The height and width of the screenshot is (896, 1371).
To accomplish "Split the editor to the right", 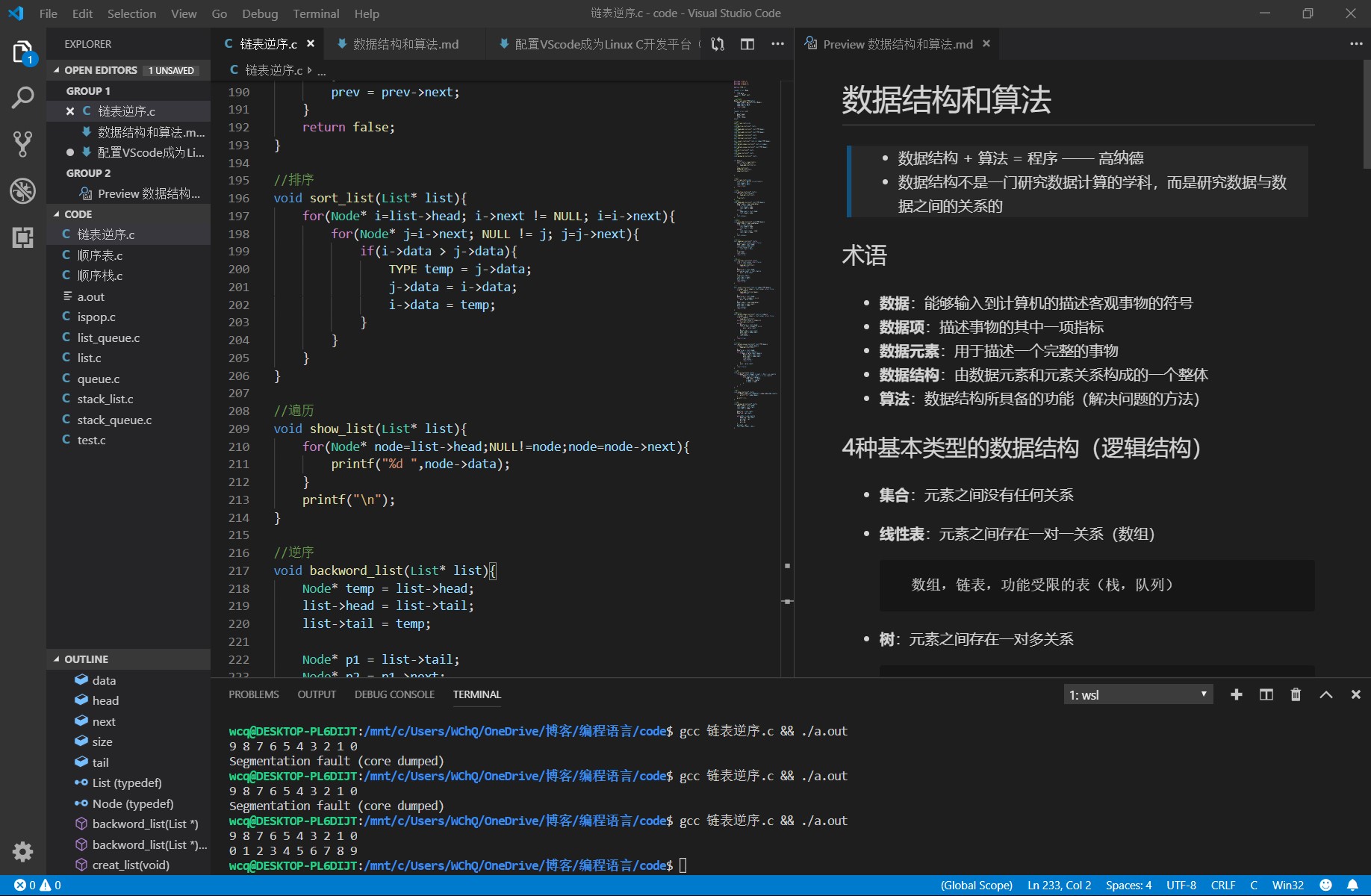I will (747, 44).
